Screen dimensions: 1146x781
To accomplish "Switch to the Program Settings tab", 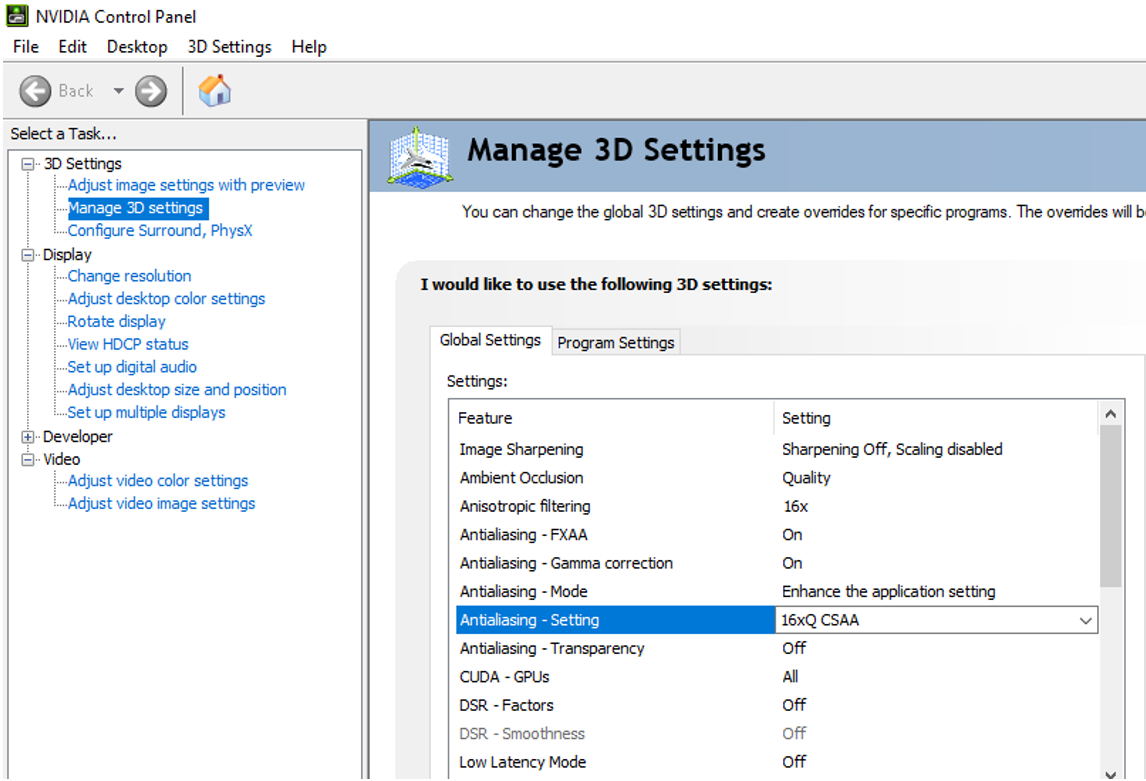I will point(615,343).
